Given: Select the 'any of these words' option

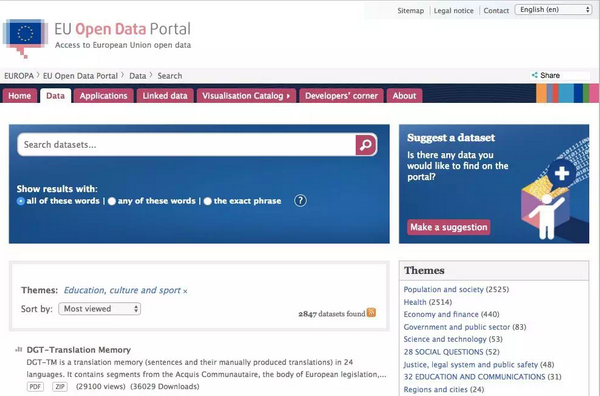Looking at the screenshot, I should click(112, 201).
